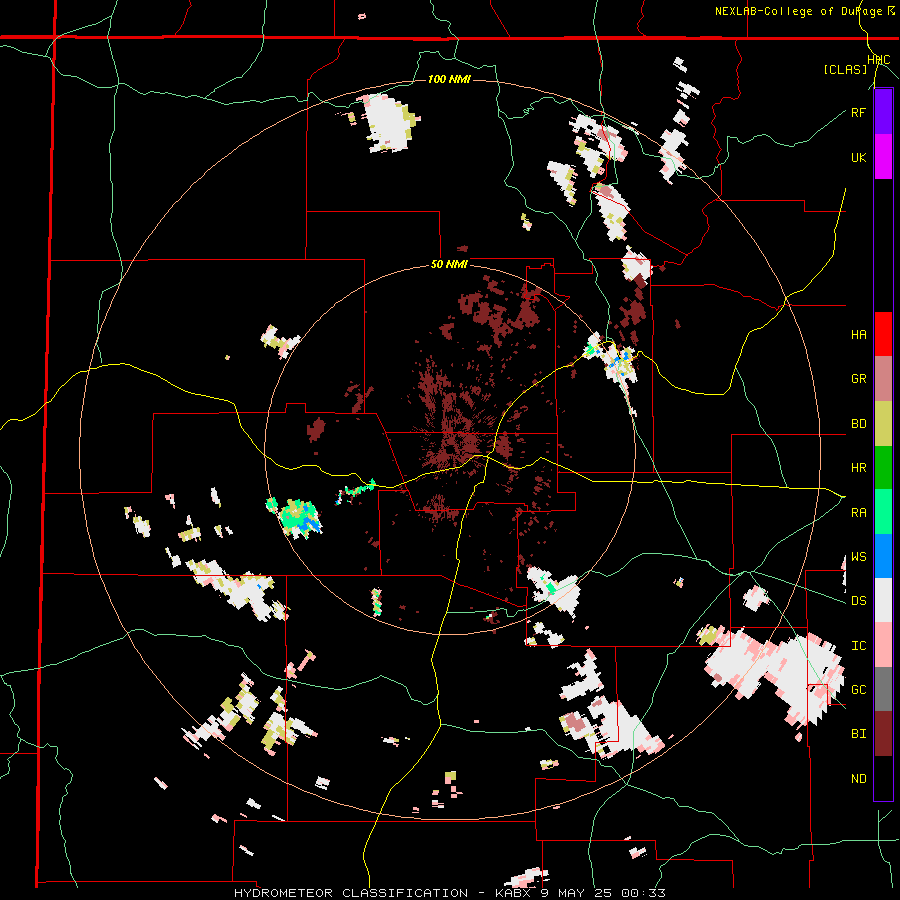
Task: Click the ND legend label
Action: click(858, 779)
